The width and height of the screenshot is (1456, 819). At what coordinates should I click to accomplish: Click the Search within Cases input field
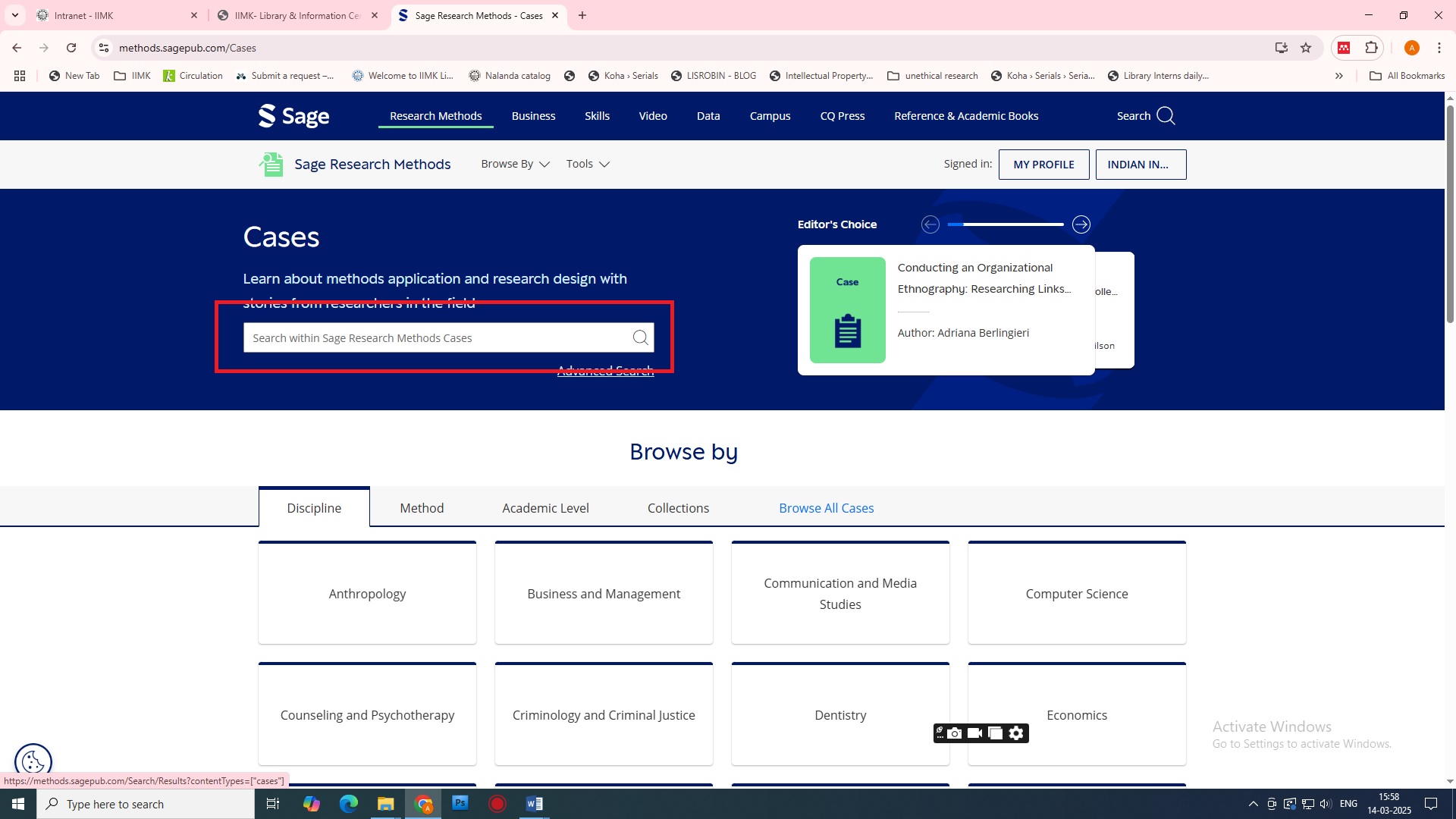point(436,338)
